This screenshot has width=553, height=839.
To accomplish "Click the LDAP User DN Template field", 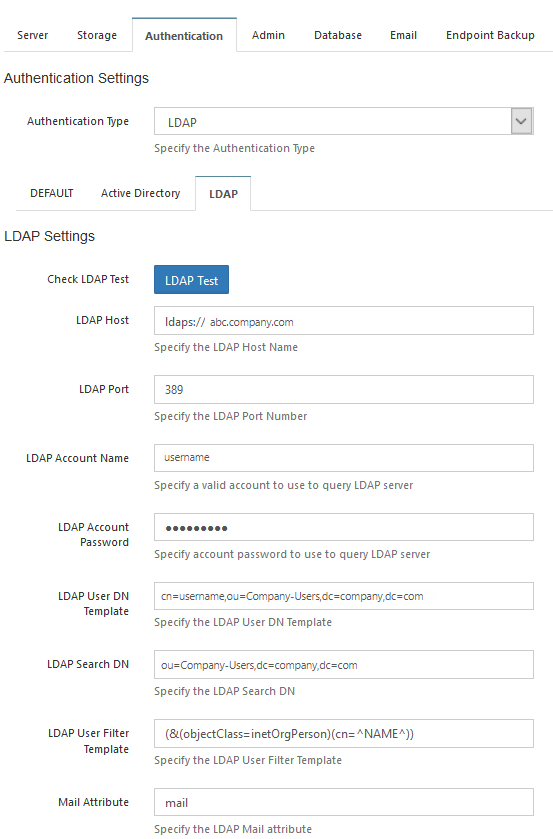I will 344,596.
